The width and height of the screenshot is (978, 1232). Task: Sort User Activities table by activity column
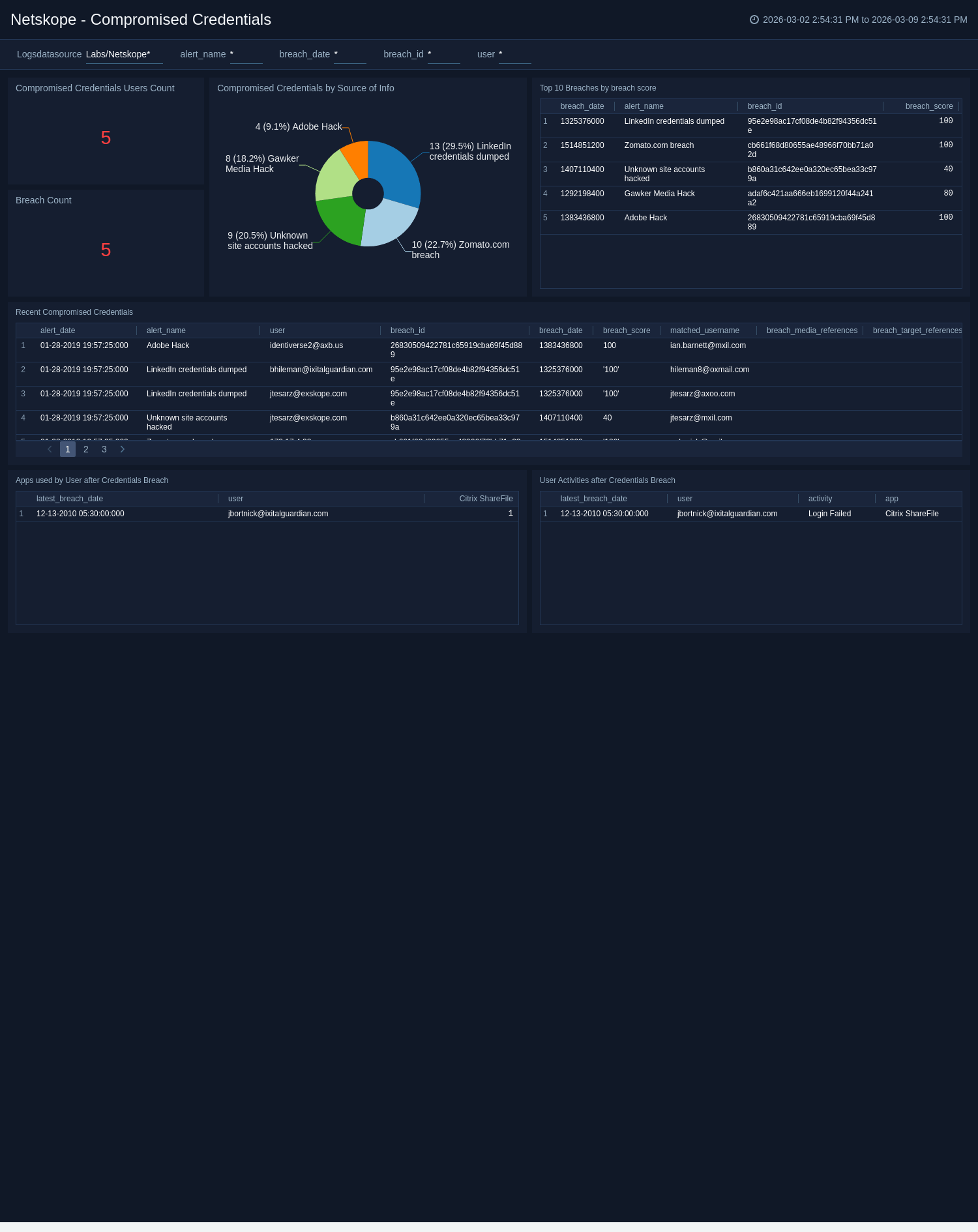click(x=820, y=499)
